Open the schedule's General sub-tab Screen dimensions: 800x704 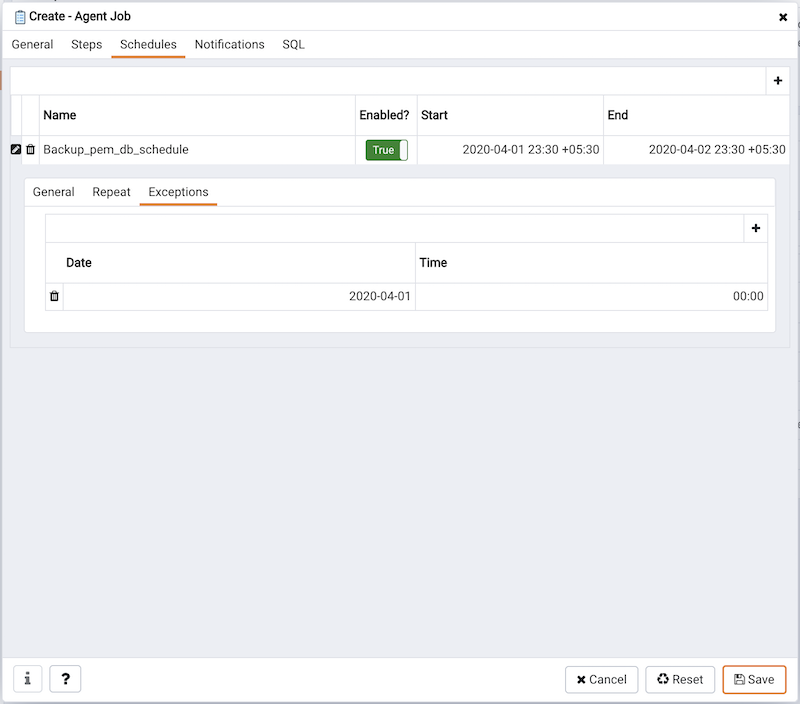[x=54, y=192]
